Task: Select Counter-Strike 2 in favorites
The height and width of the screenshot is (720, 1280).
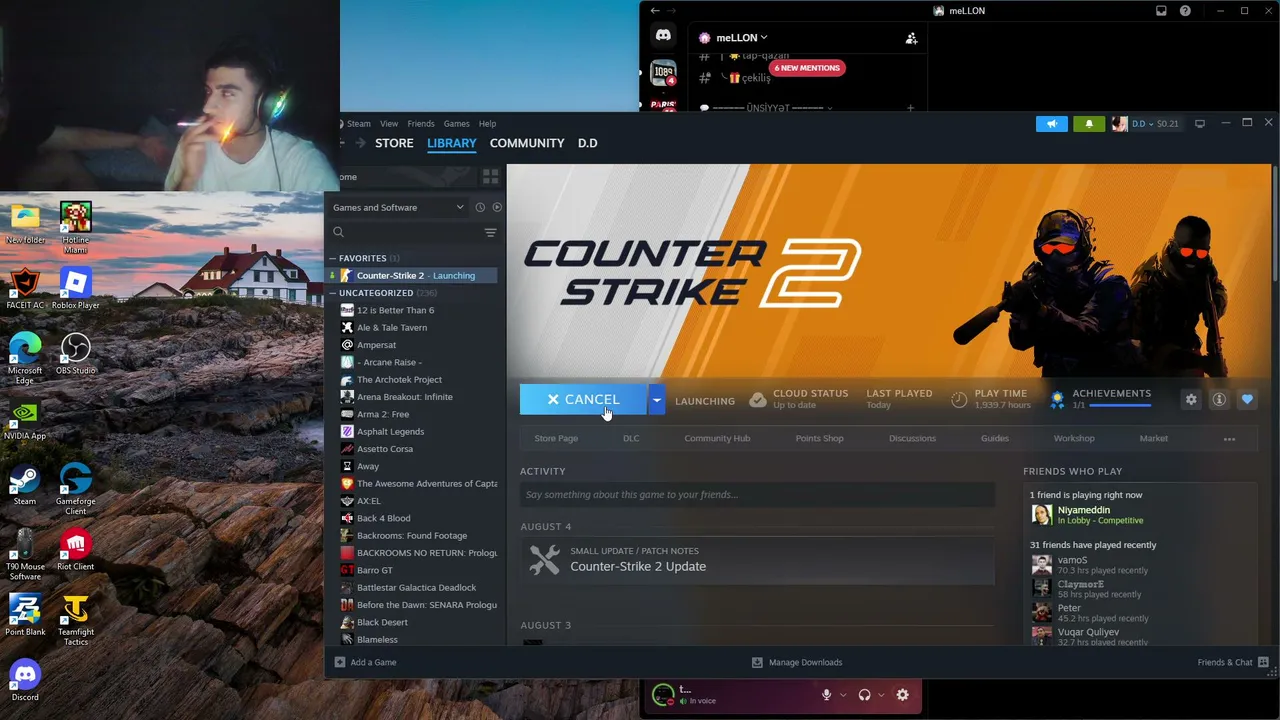Action: coord(413,276)
